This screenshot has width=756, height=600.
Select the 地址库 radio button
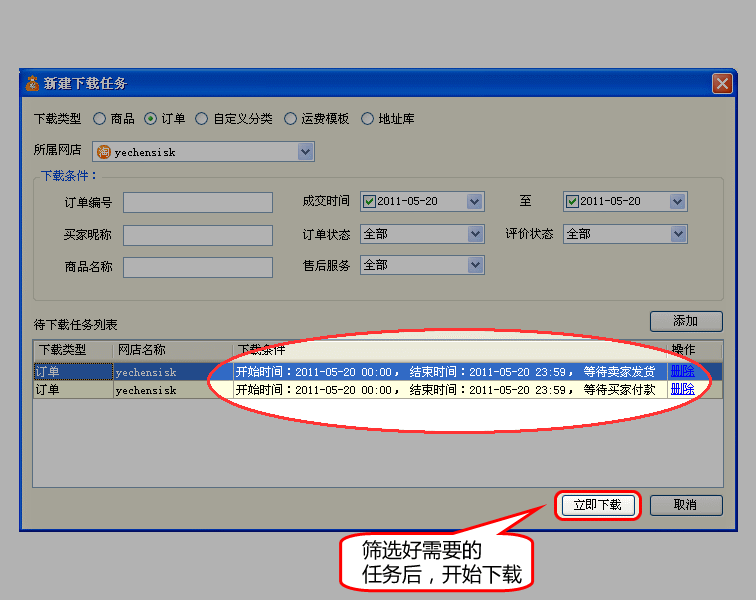[x=367, y=119]
